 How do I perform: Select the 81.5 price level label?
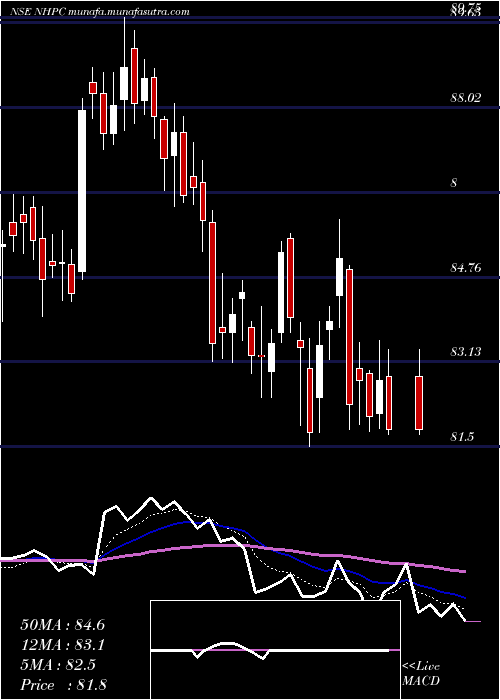[x=462, y=437]
